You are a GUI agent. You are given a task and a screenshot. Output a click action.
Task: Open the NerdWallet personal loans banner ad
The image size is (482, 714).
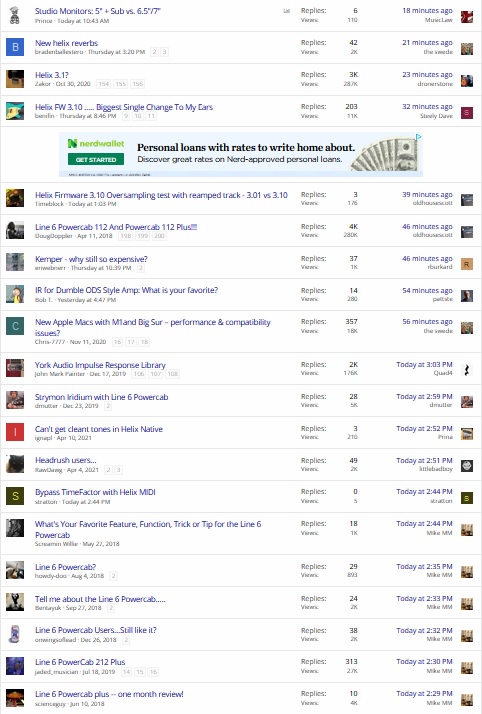tap(241, 154)
